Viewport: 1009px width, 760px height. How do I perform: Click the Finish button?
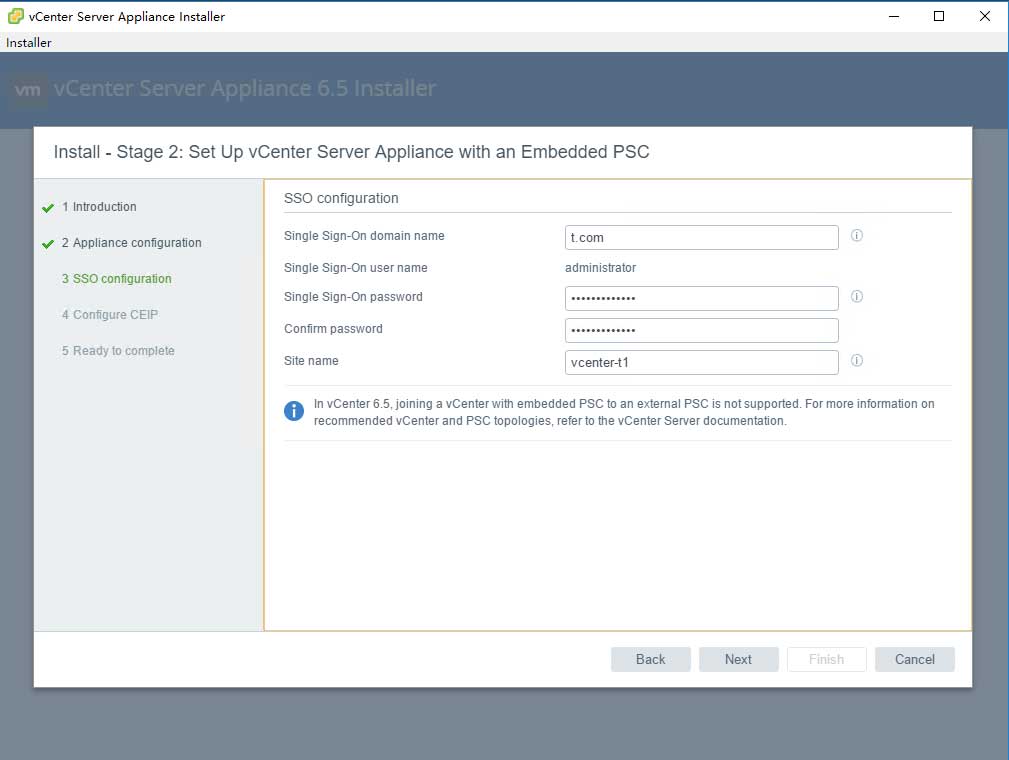pos(826,659)
